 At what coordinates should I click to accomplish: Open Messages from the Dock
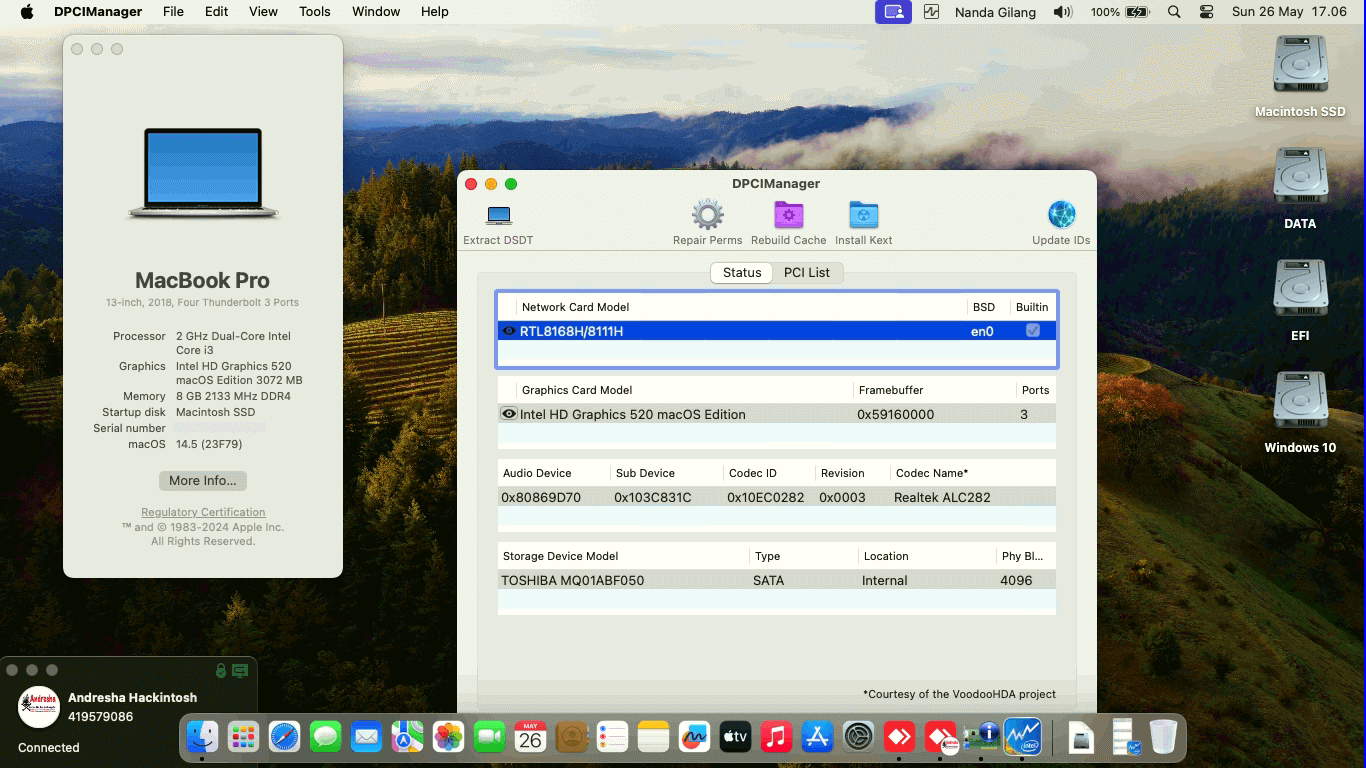(x=325, y=738)
